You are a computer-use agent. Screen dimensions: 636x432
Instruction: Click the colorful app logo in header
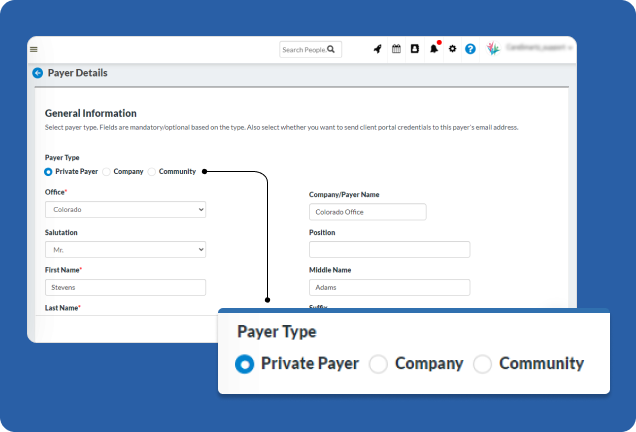pyautogui.click(x=492, y=49)
